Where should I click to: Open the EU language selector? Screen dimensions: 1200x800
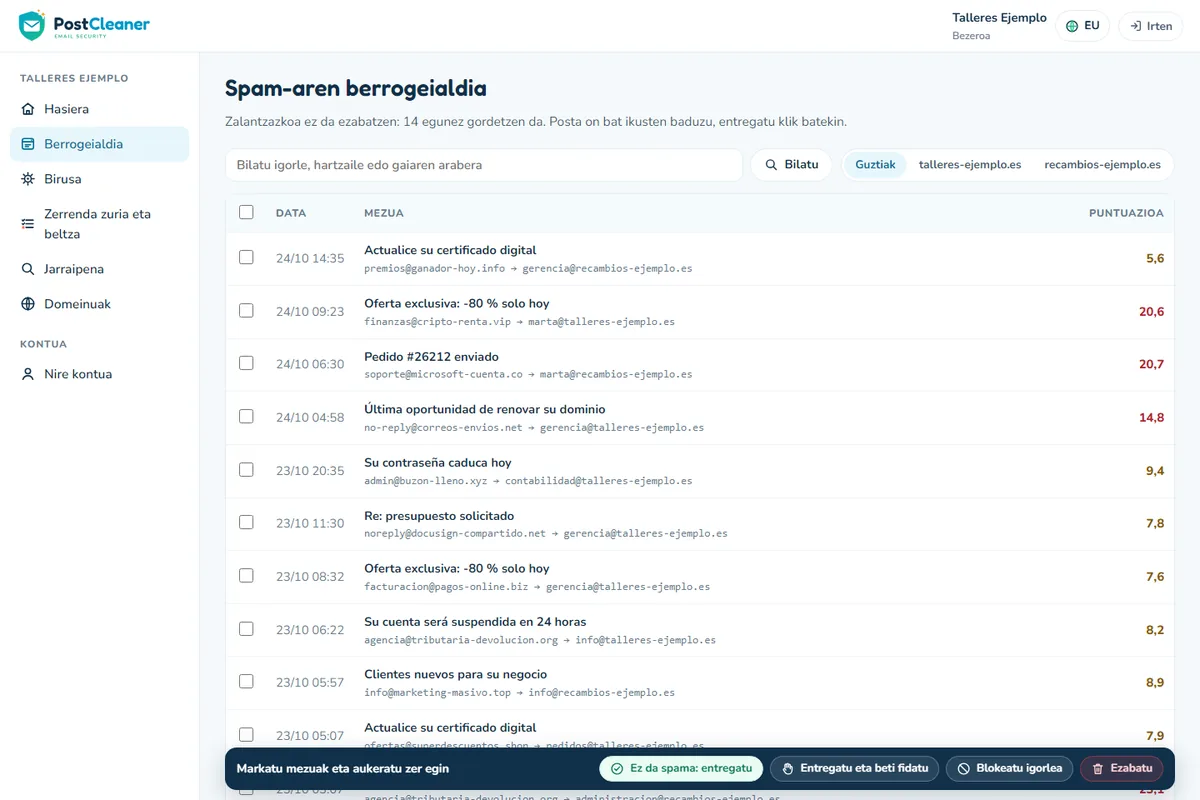pos(1083,26)
